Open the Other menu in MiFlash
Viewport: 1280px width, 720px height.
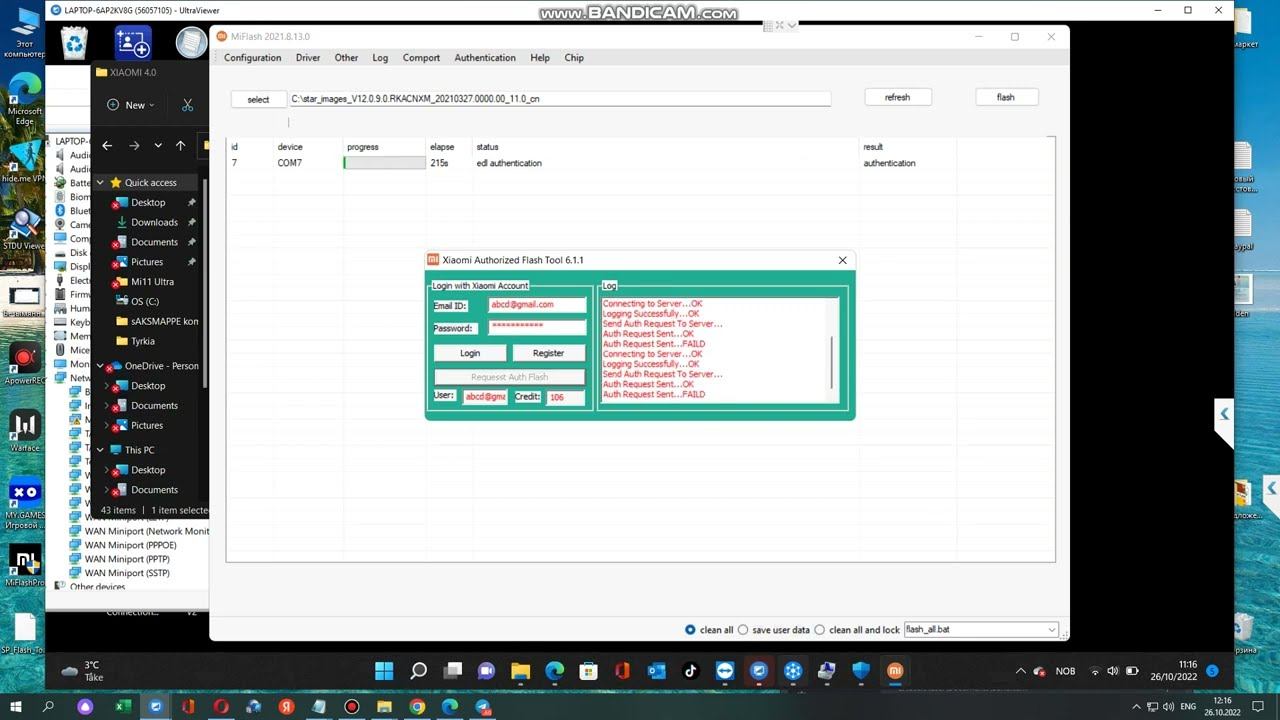(x=346, y=58)
